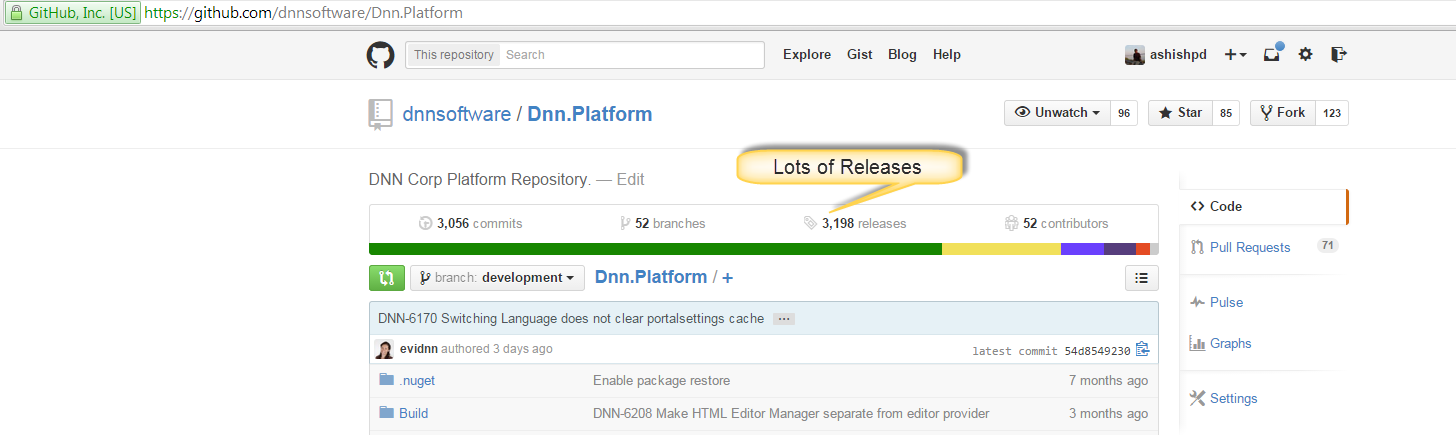Open DNN-6208 HTML Editor Manager commit message
The image size is (1456, 435).
pos(791,413)
